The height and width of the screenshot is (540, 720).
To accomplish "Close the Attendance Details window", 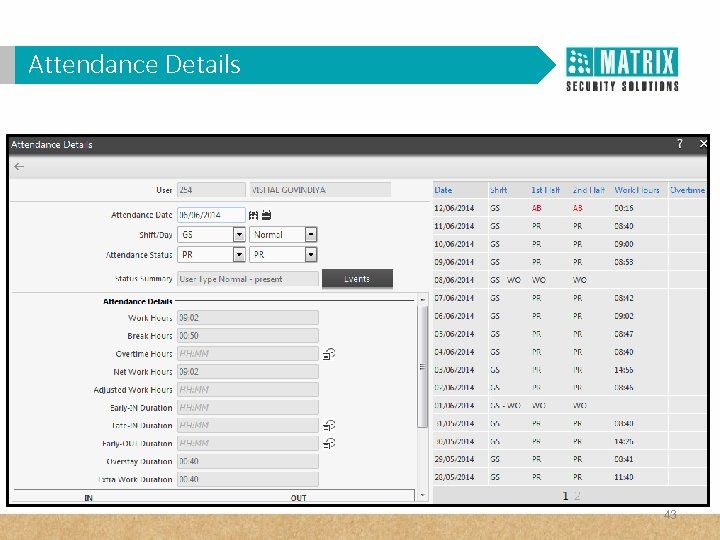I will click(x=703, y=144).
